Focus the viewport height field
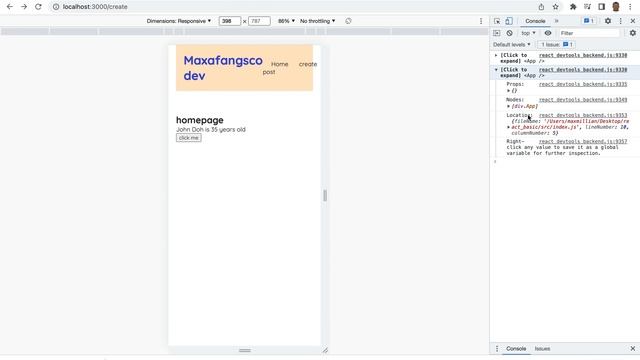Image resolution: width=640 pixels, height=360 pixels. point(259,21)
